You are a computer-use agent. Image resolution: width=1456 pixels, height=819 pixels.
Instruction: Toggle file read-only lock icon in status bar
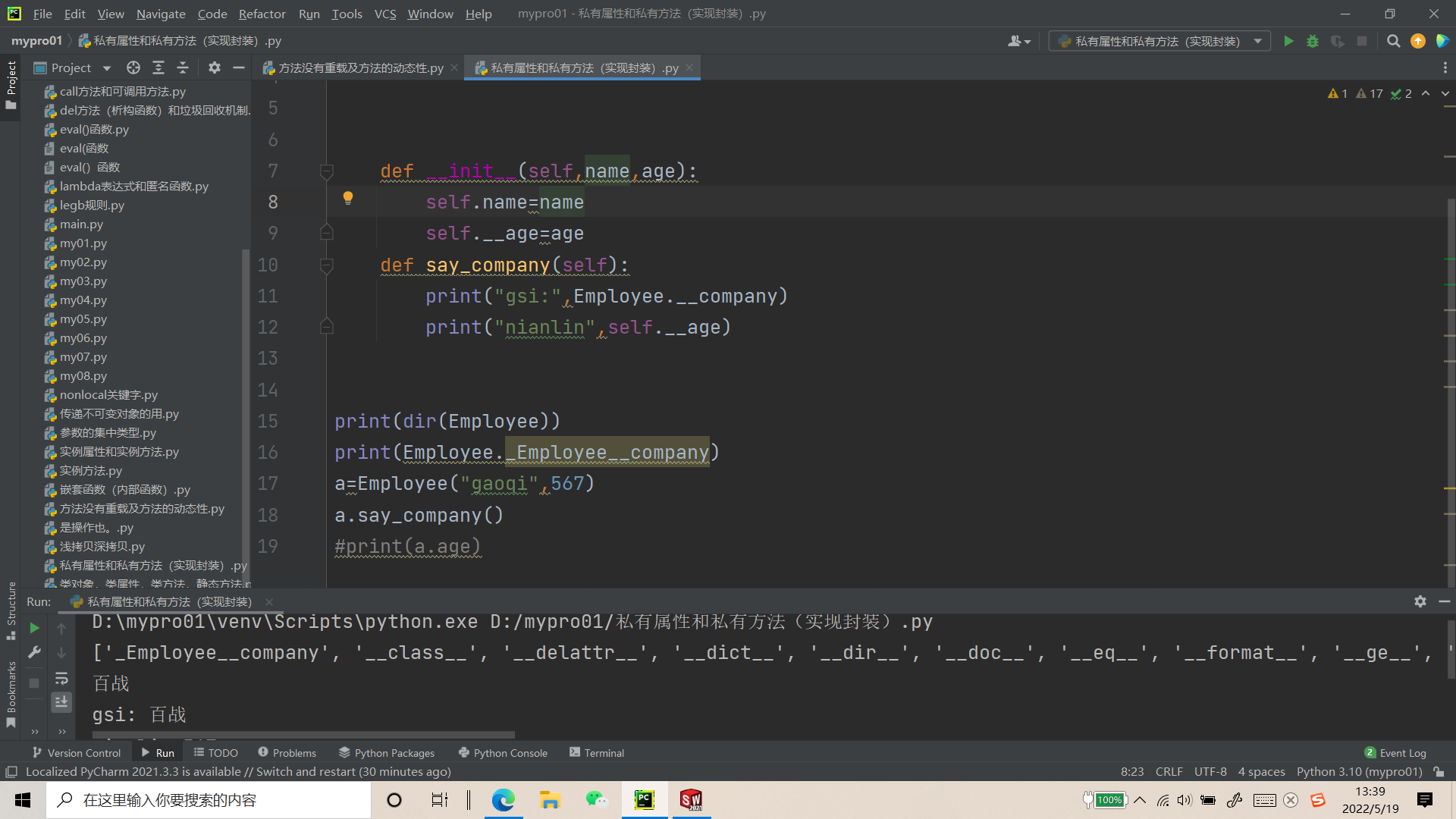[1439, 772]
